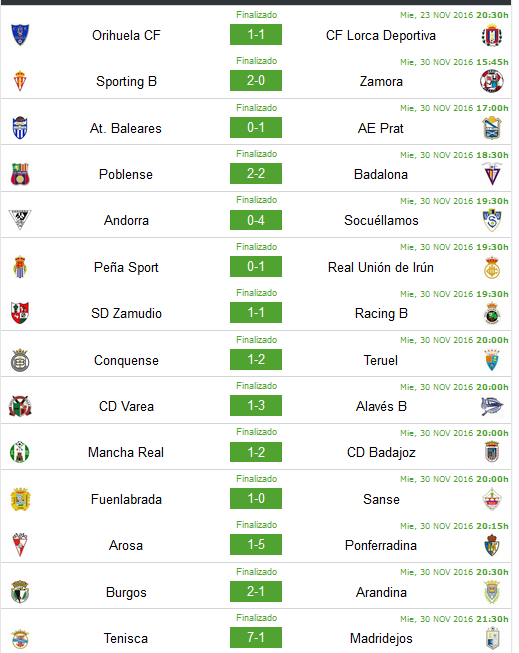
Task: Click the Tenisca crest icon
Action: click(20, 638)
